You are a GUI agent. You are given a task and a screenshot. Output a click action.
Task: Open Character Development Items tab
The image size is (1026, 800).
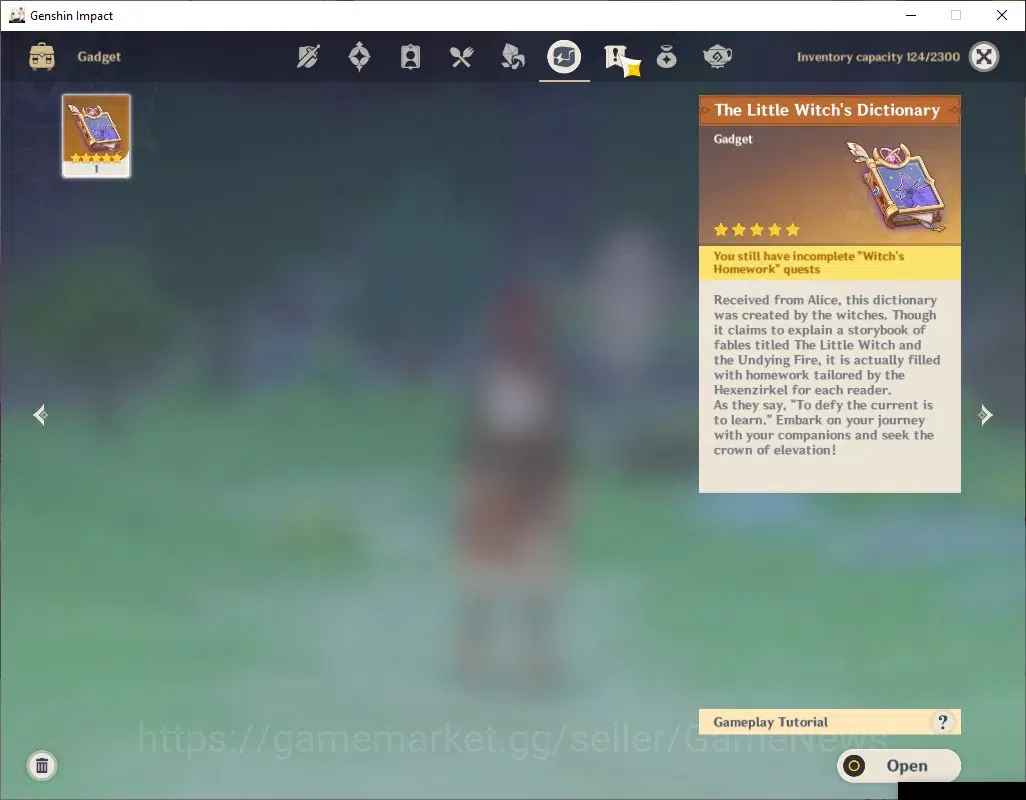tap(410, 57)
